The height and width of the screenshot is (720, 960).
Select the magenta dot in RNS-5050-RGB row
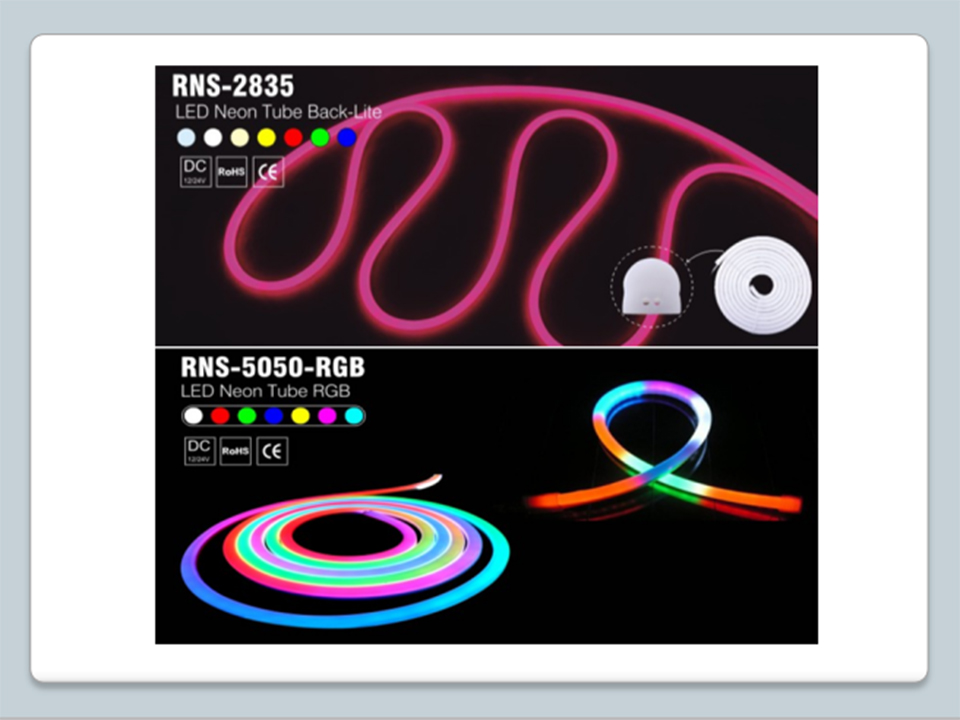(x=327, y=415)
